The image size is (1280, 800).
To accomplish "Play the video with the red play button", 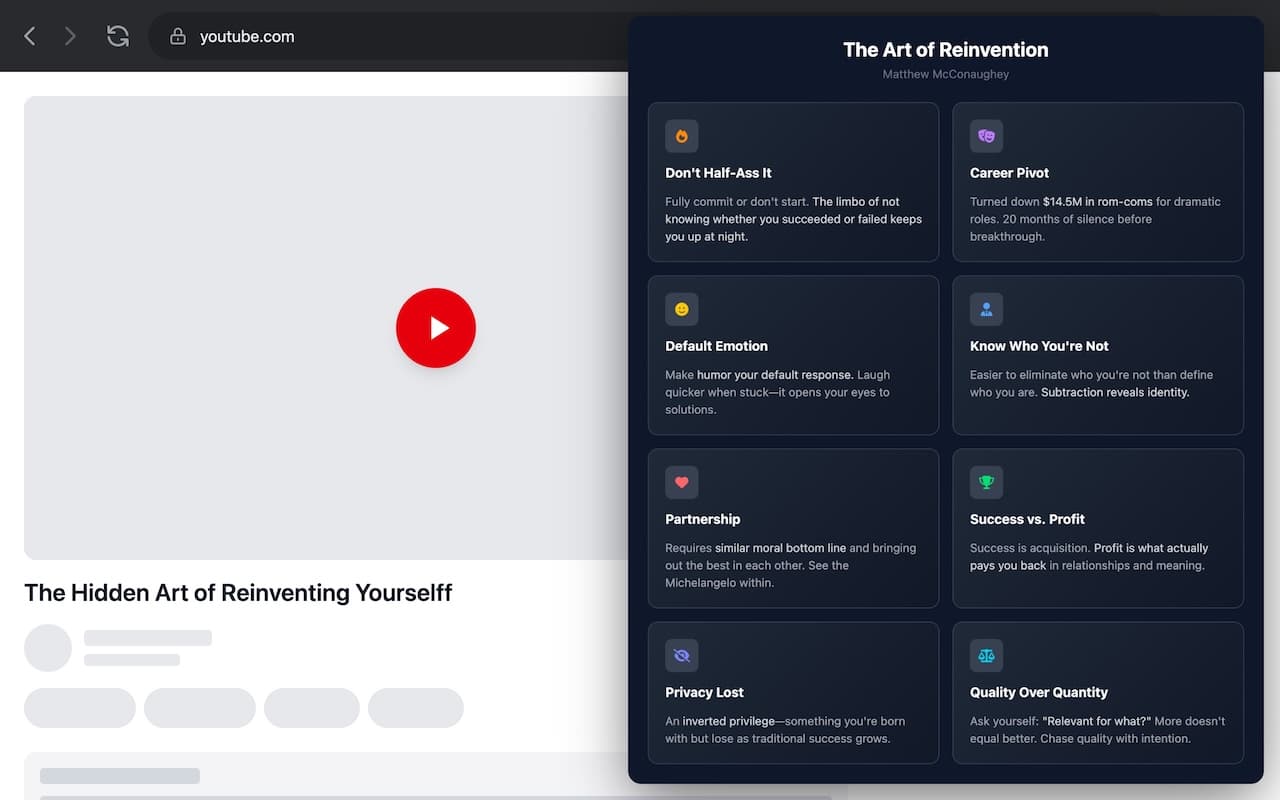I will pos(436,328).
